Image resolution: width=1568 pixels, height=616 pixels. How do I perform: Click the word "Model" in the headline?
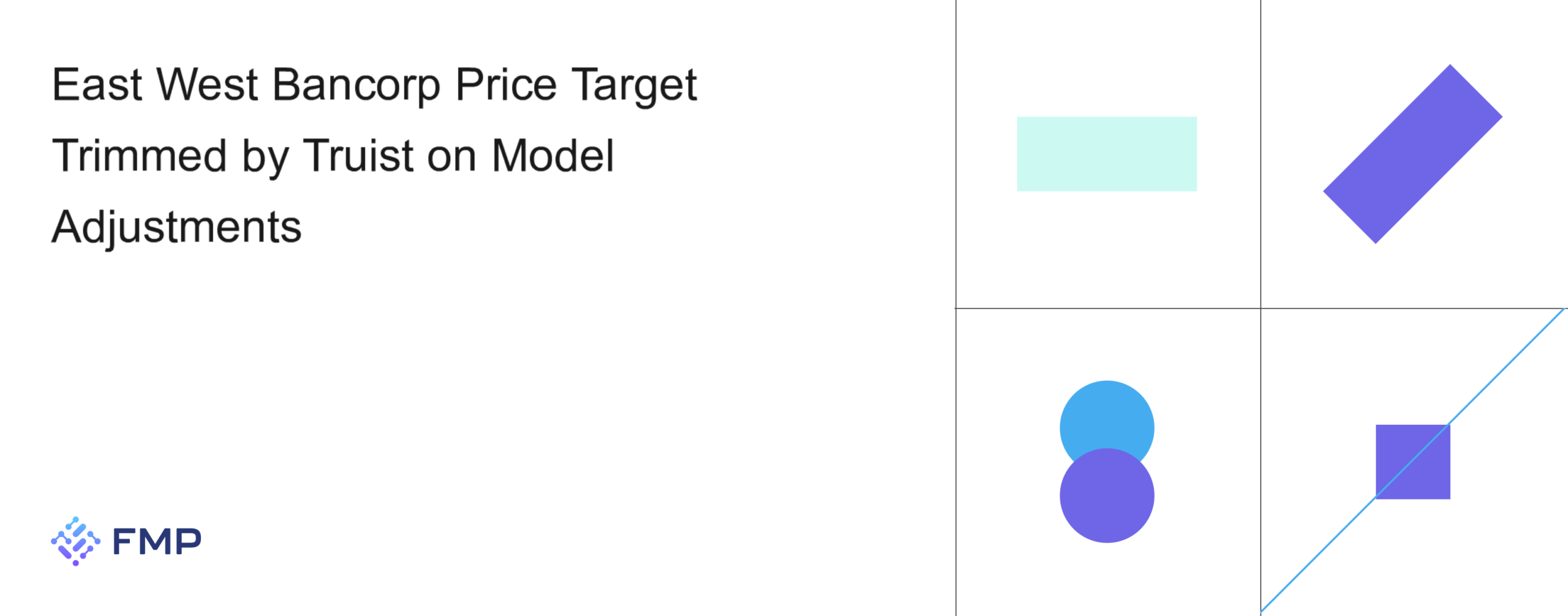(552, 156)
